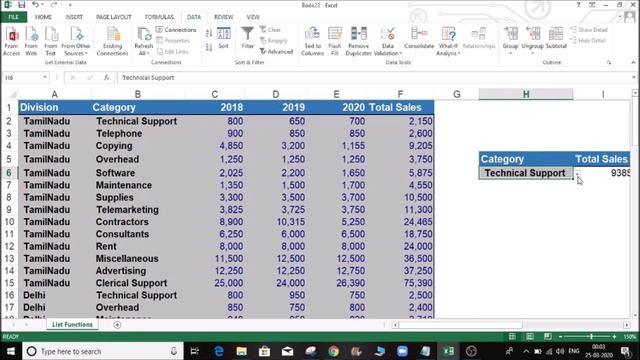Sort Z to A descending icon

click(x=209, y=47)
